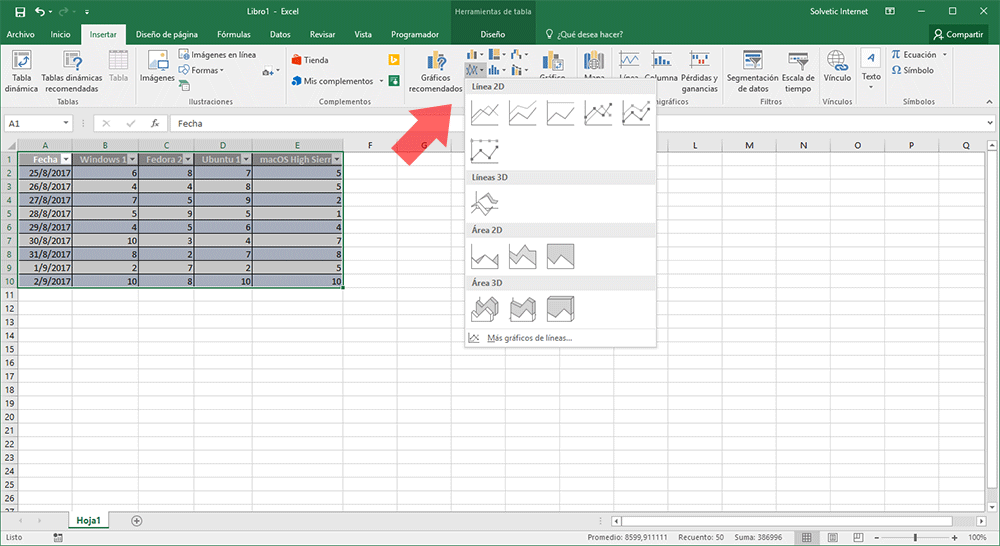Click the Compartir button
The image size is (1000, 546).
tap(958, 34)
